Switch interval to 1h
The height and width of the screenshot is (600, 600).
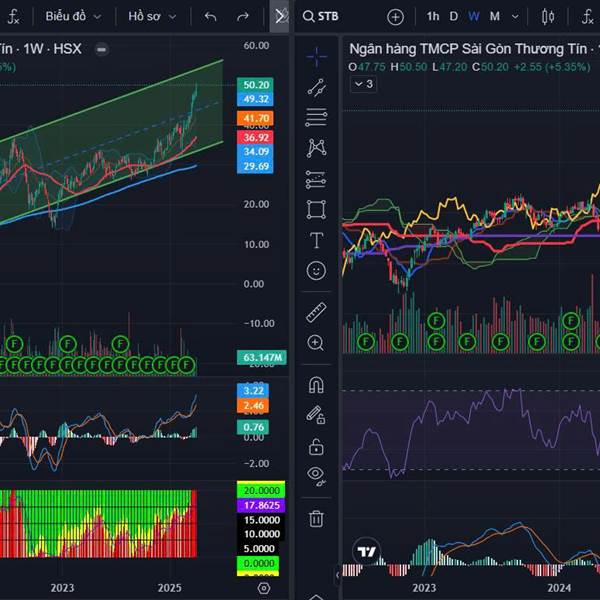(x=433, y=16)
